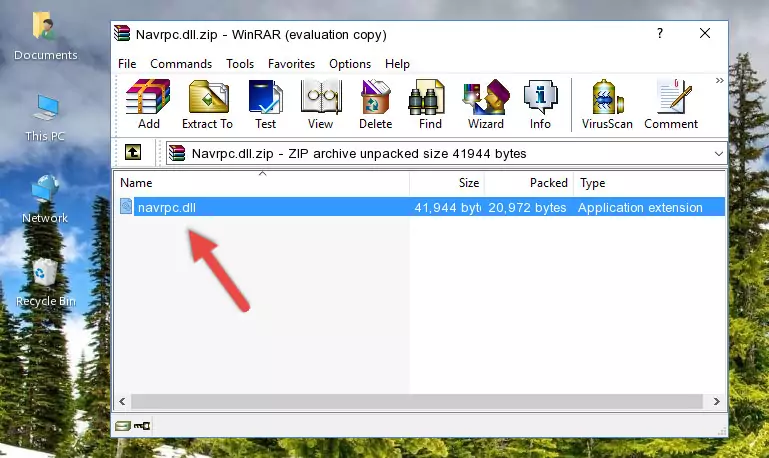Screen dimensions: 769x458
Task: Open the File menu
Action: click(x=127, y=64)
